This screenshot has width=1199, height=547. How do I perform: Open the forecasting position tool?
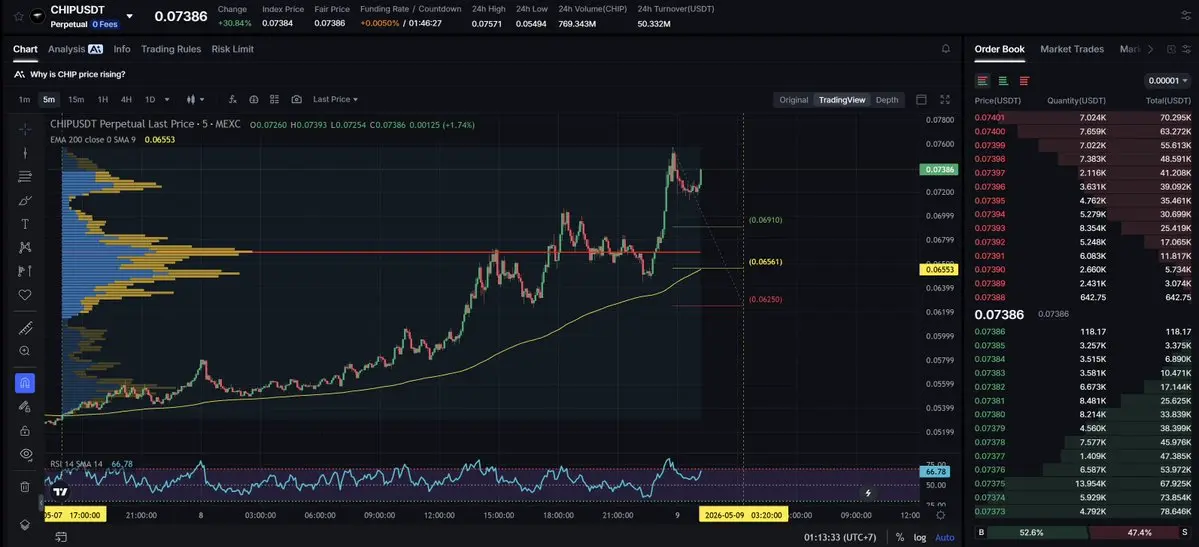tap(24, 271)
